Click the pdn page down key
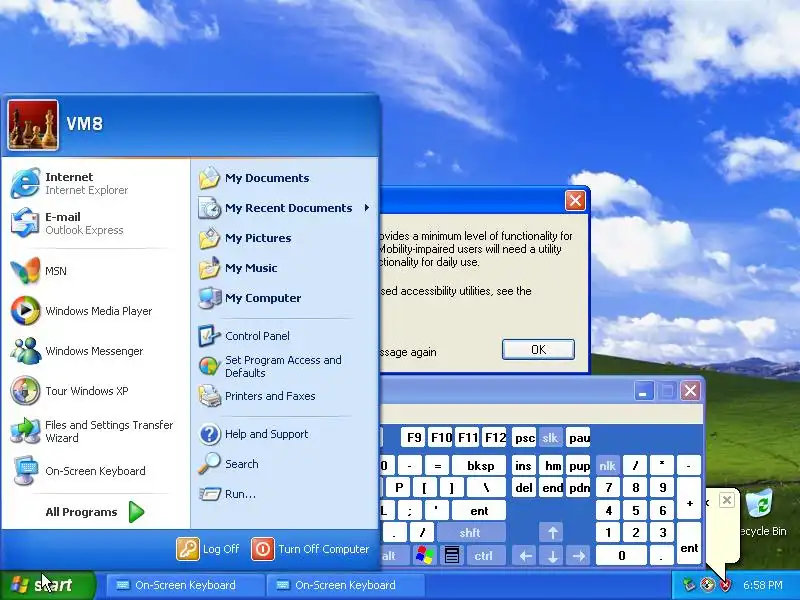 click(579, 488)
